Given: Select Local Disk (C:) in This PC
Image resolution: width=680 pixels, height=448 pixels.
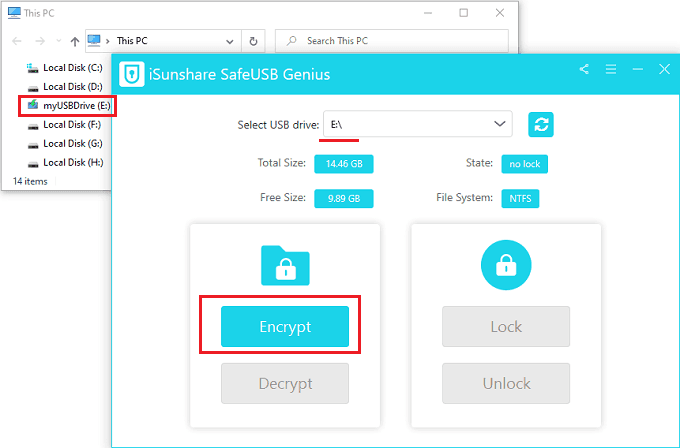Looking at the screenshot, I should pos(65,68).
